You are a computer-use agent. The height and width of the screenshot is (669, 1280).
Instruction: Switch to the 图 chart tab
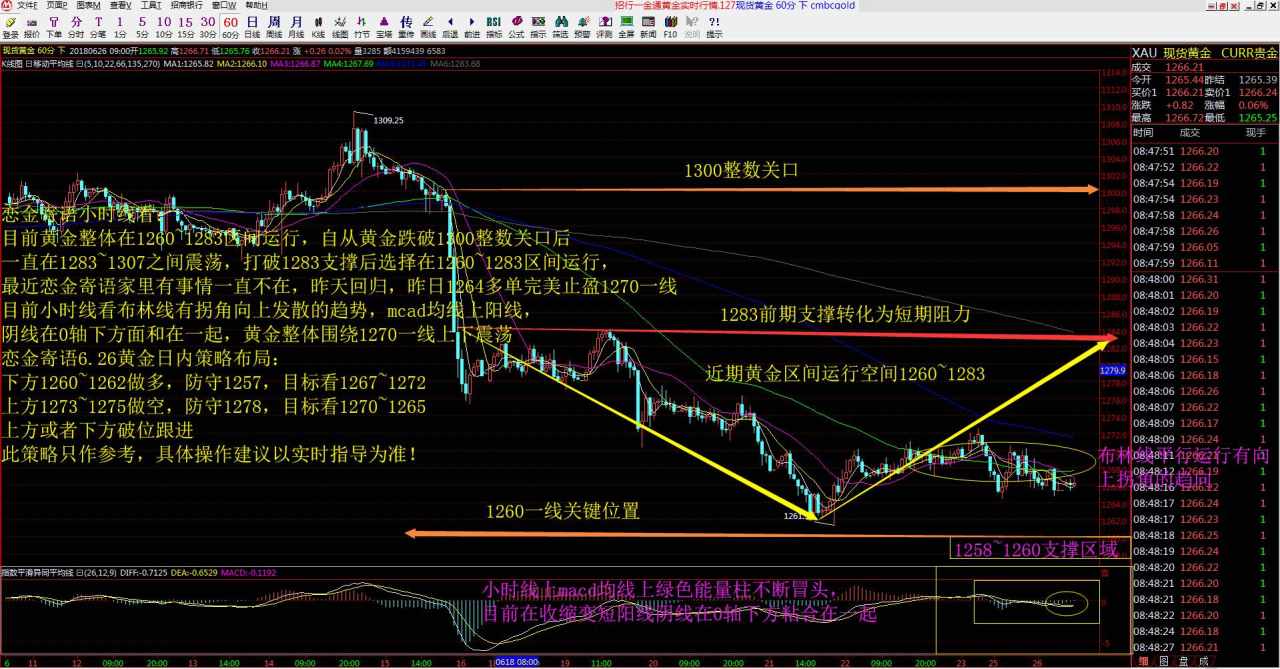coord(1164,661)
